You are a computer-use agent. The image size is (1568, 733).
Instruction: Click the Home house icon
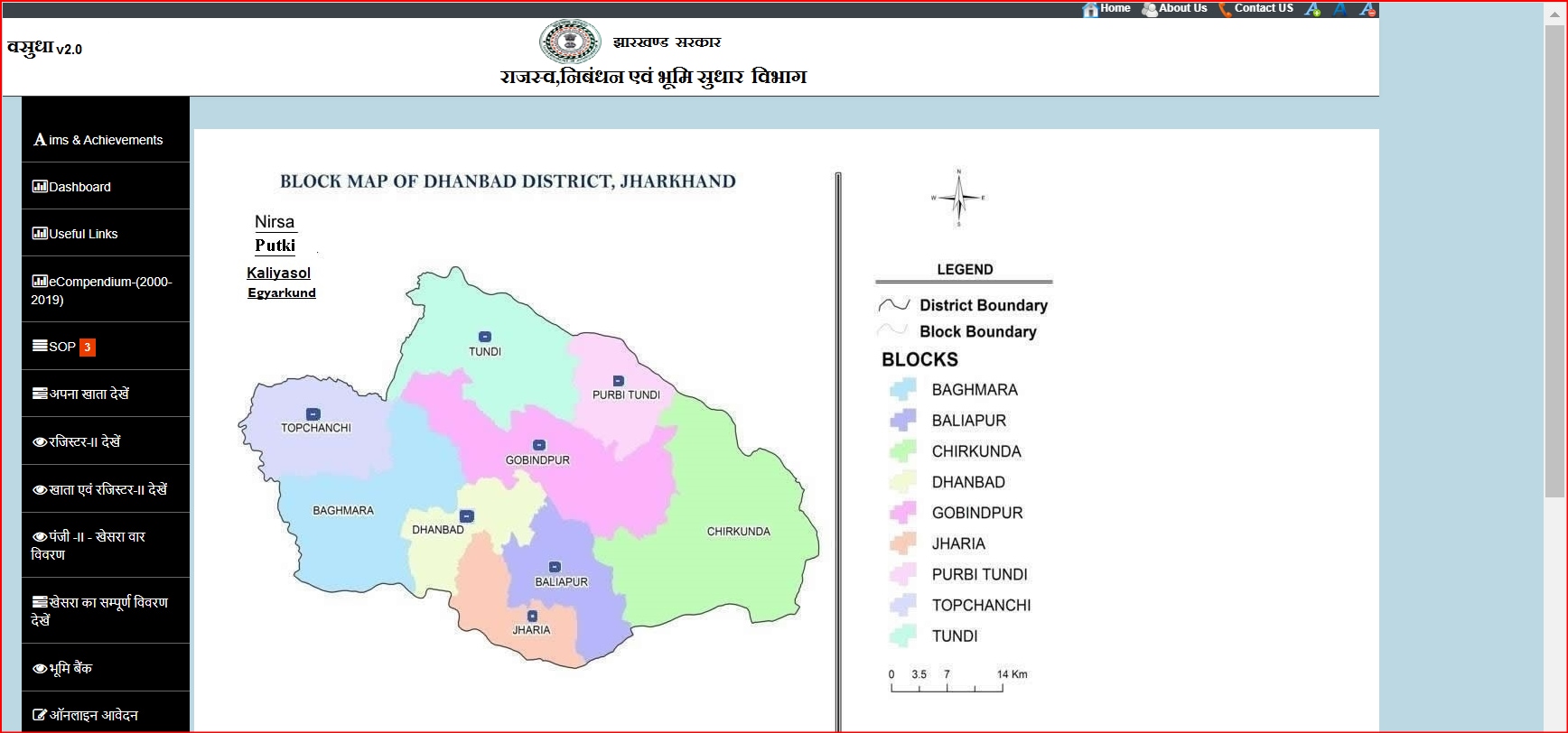coord(1090,9)
